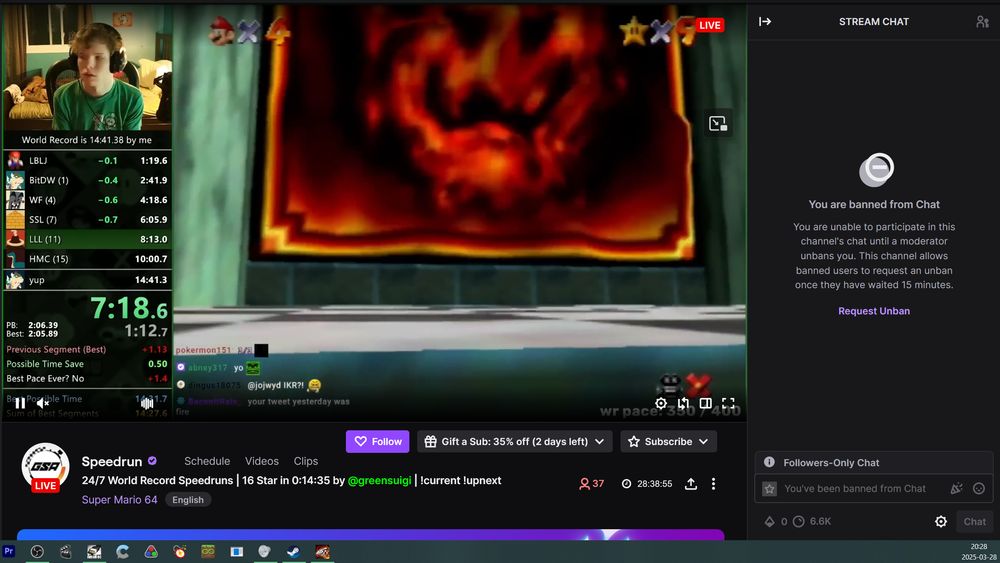
Task: Open the RGB circles app in taskbar
Action: 151,552
